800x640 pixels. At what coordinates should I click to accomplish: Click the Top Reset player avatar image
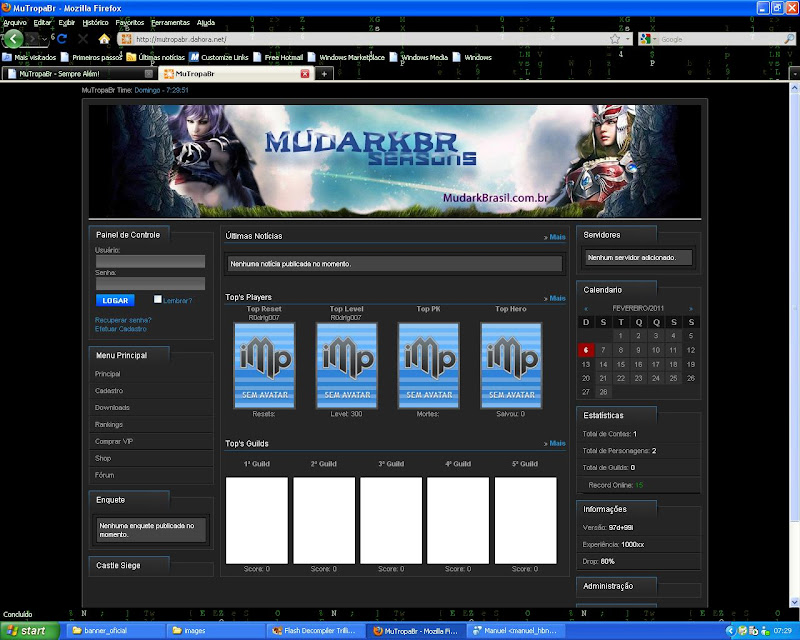point(264,365)
